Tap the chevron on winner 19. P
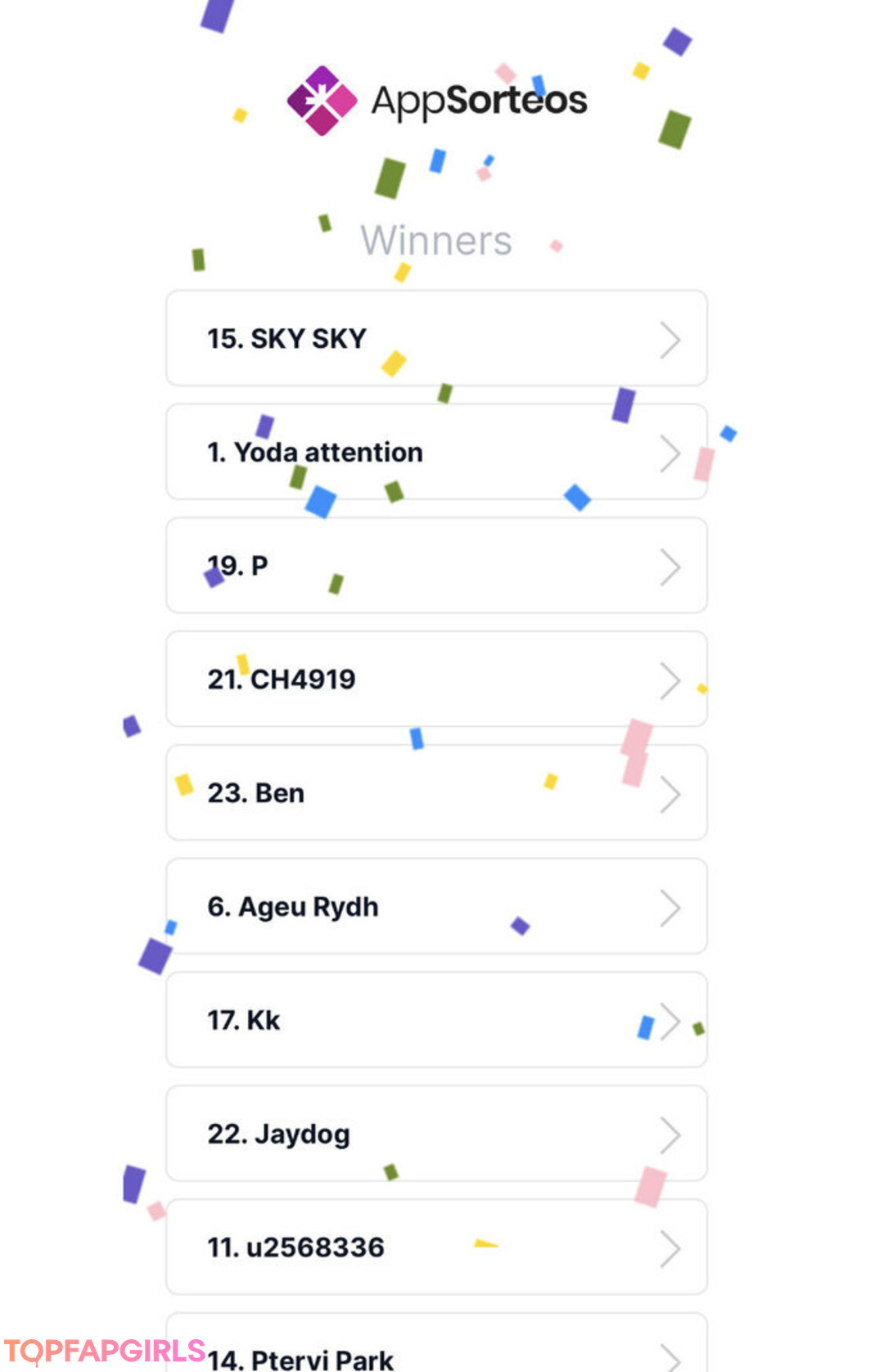 coord(670,568)
